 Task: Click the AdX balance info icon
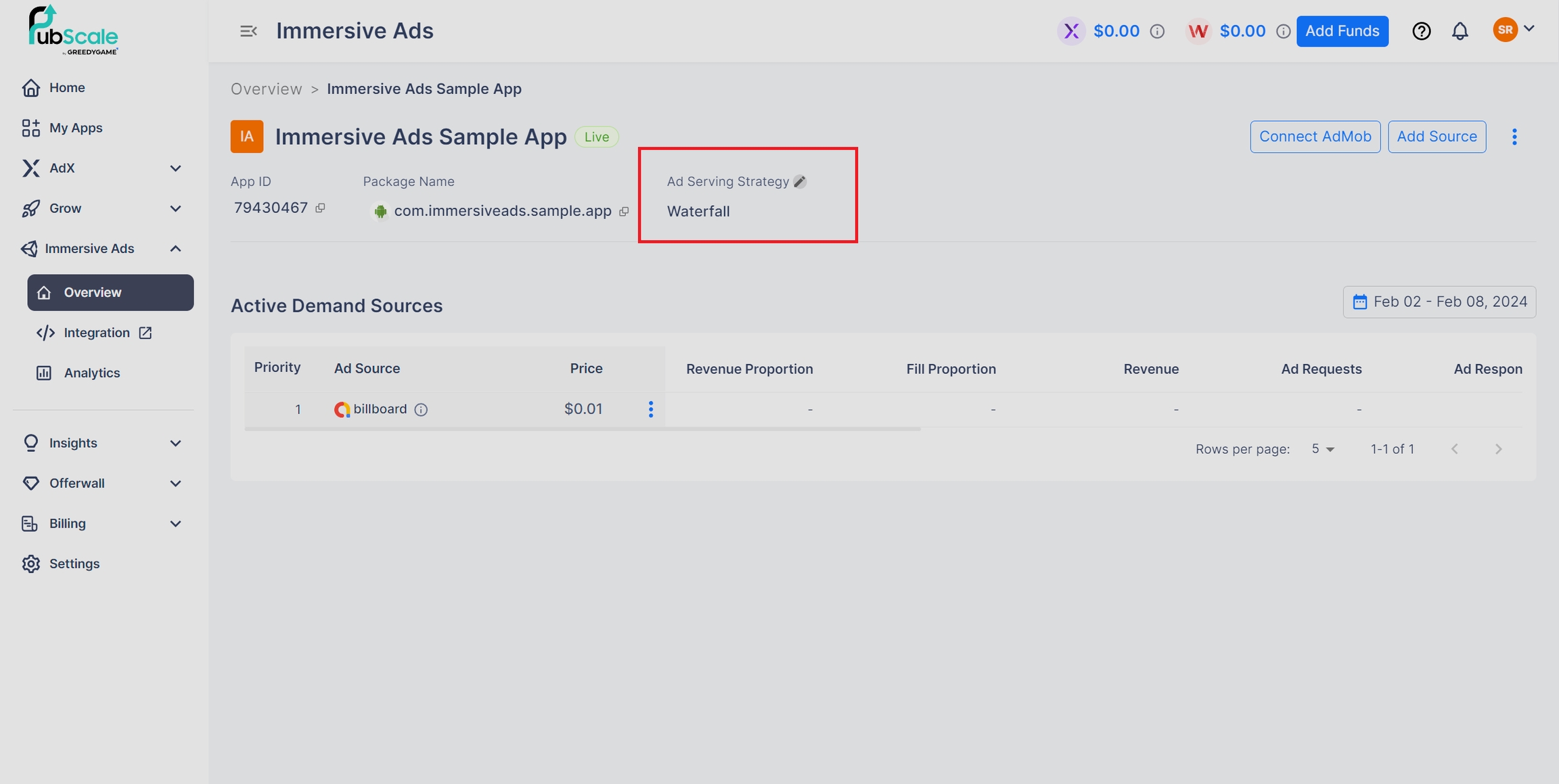tap(1157, 31)
